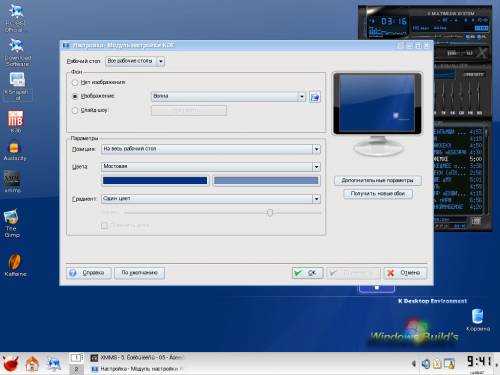
Task: Open the klipper tray icon
Action: (437, 364)
